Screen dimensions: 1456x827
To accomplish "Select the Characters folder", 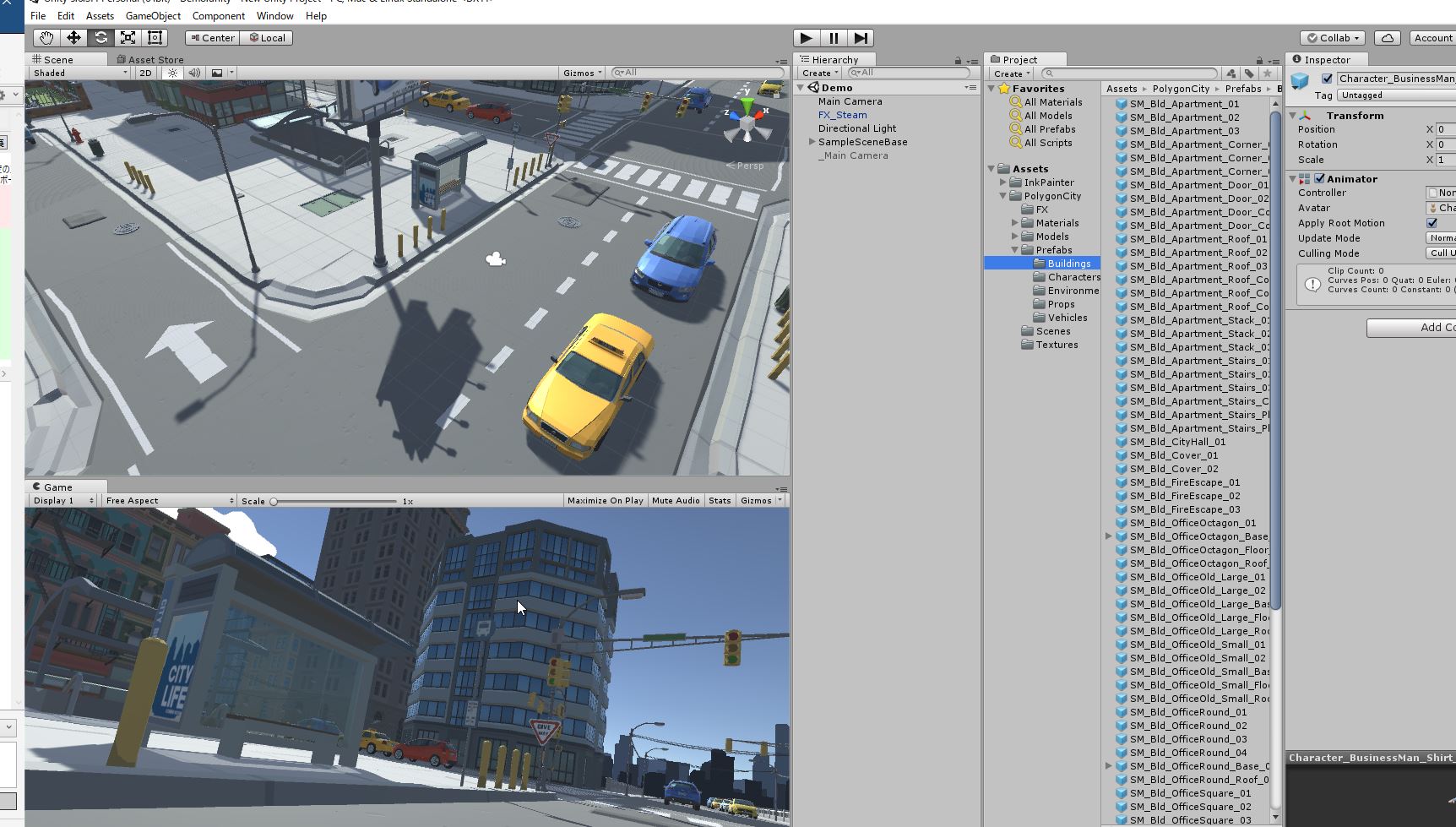I will point(1067,277).
